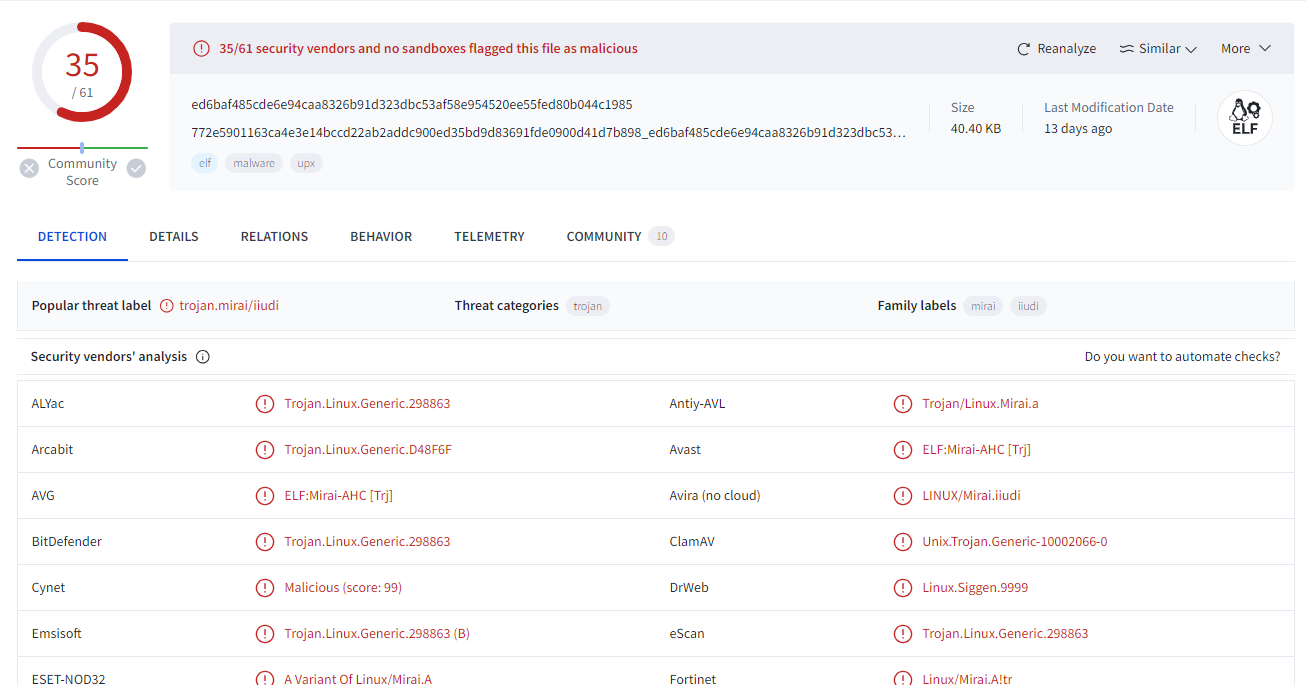Click the ELF file type icon

pos(1244,118)
